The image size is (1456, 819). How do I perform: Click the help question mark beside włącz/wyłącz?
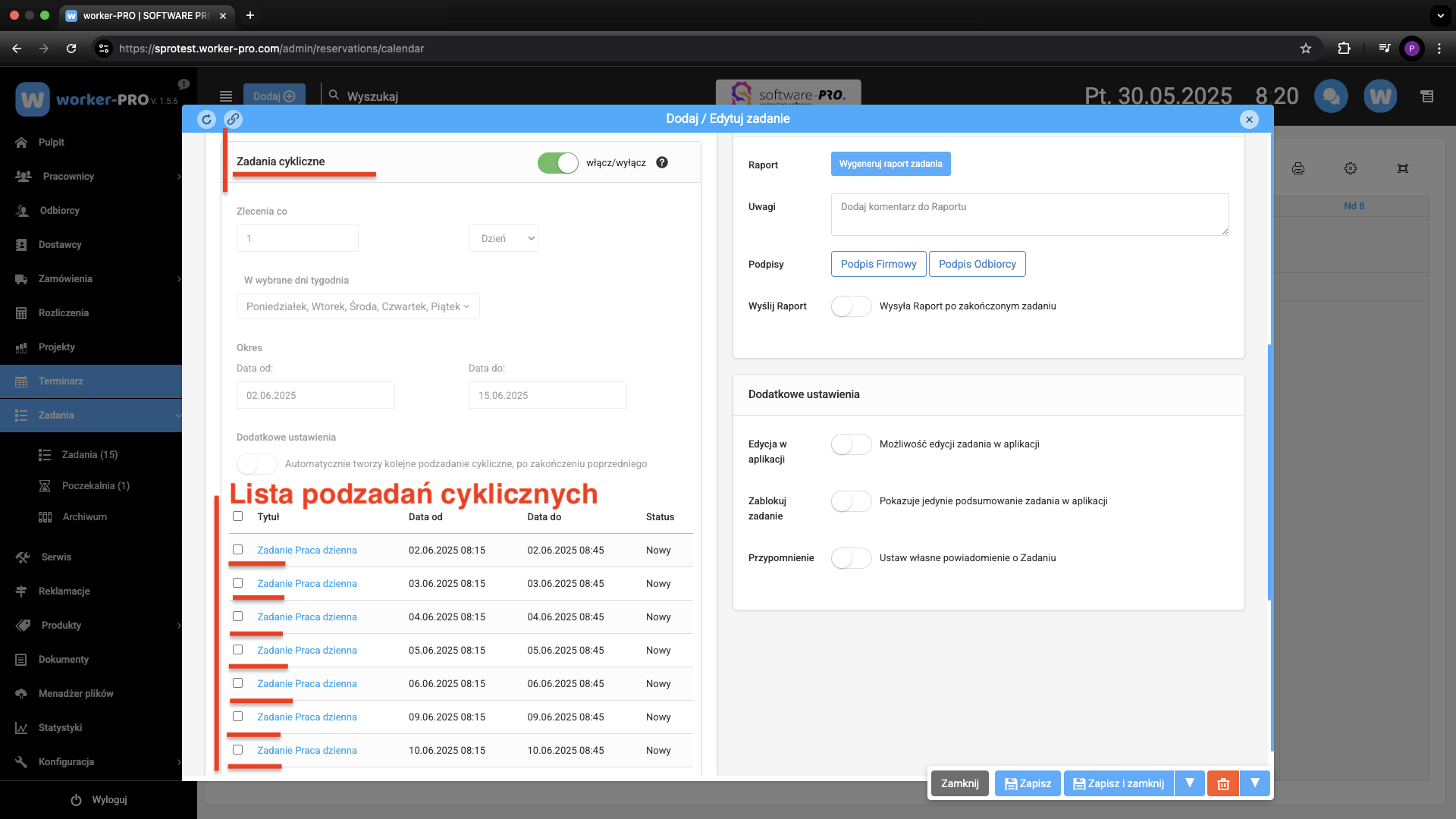(662, 162)
